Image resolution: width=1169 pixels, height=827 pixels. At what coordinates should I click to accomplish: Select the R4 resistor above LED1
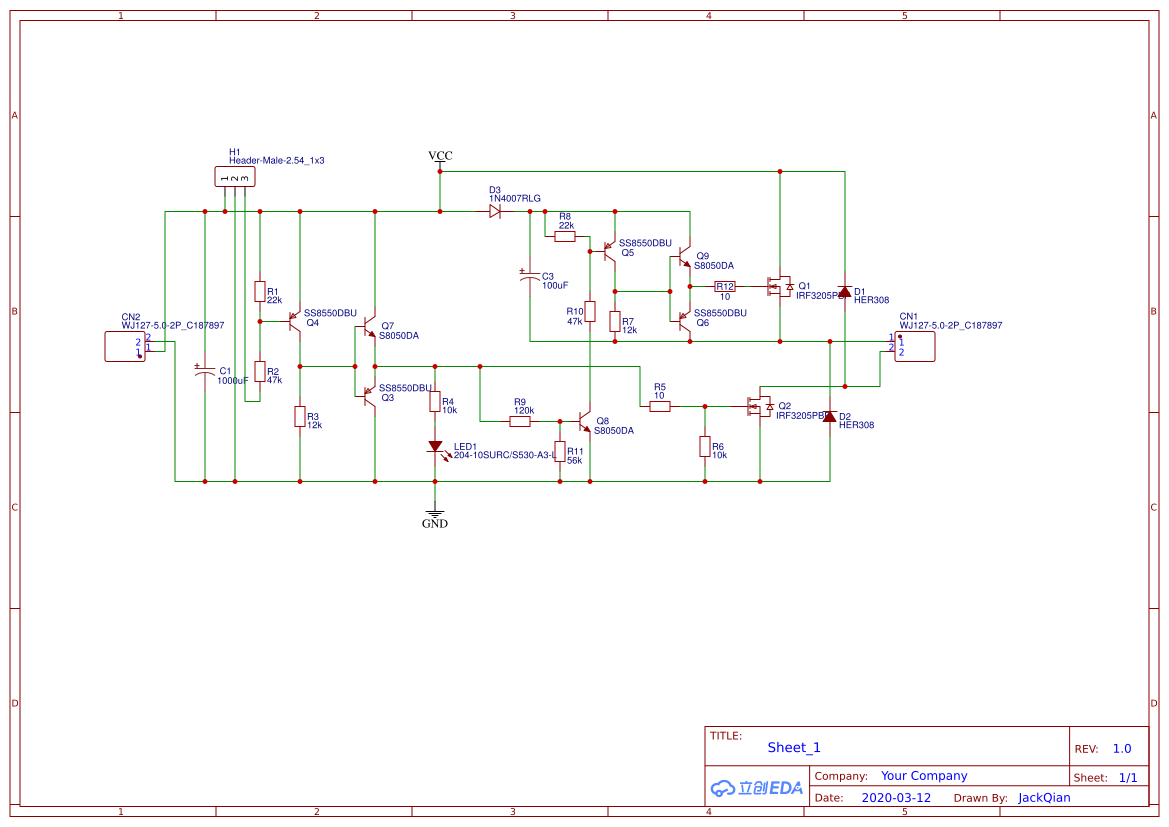[435, 402]
